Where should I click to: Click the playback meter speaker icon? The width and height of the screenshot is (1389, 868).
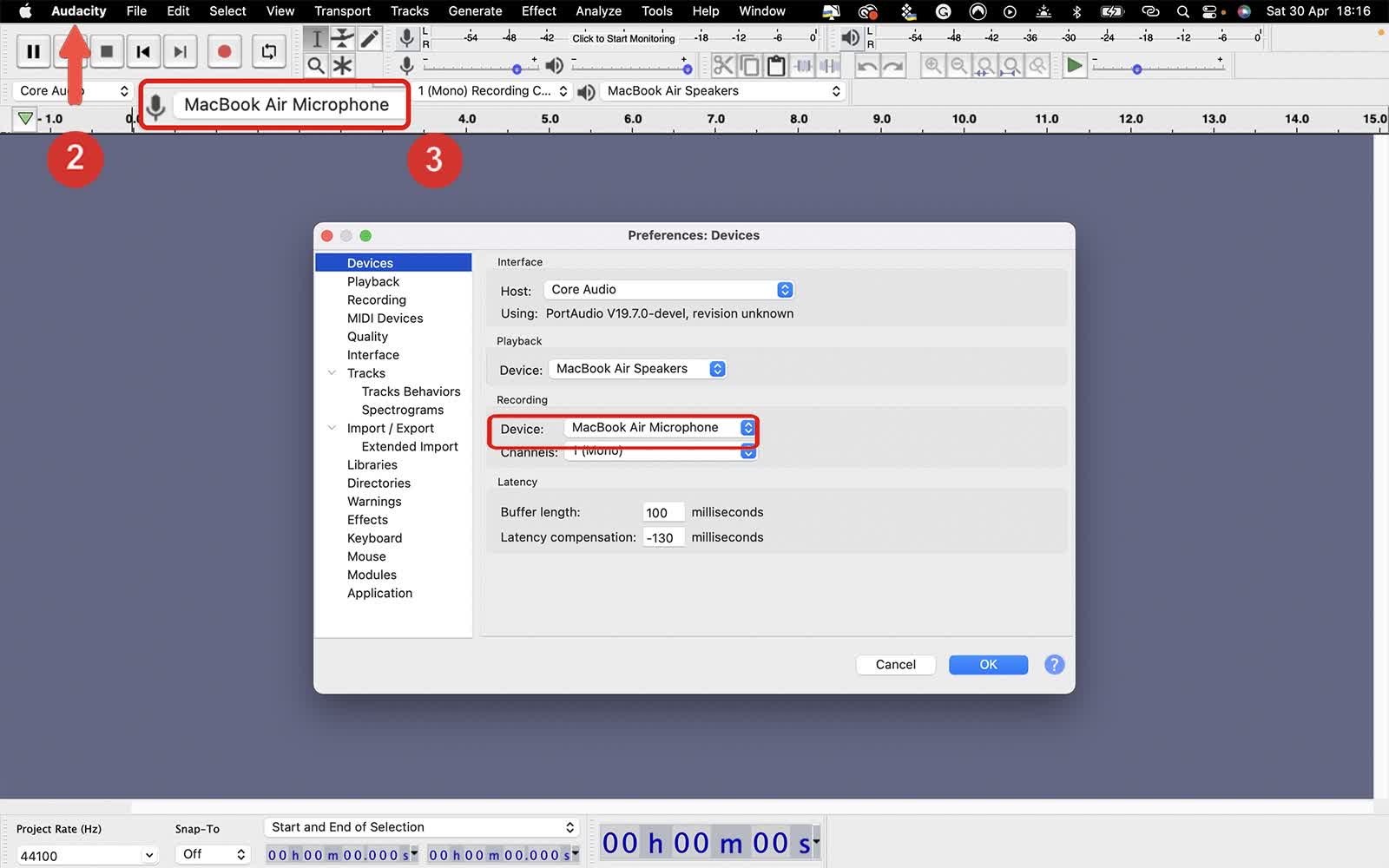851,37
